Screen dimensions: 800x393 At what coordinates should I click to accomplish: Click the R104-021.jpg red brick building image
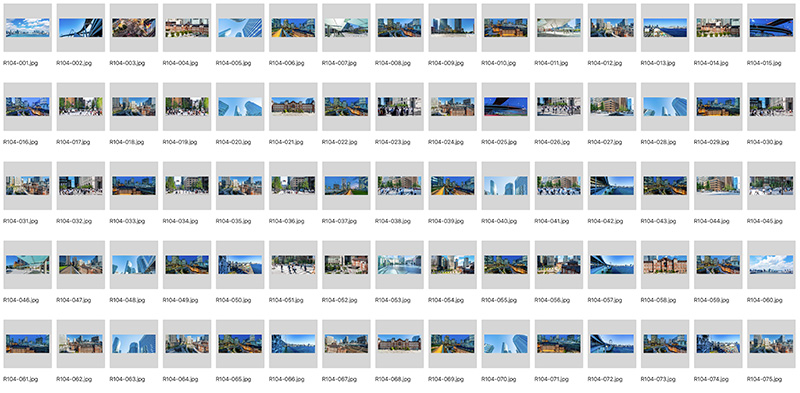tap(293, 107)
